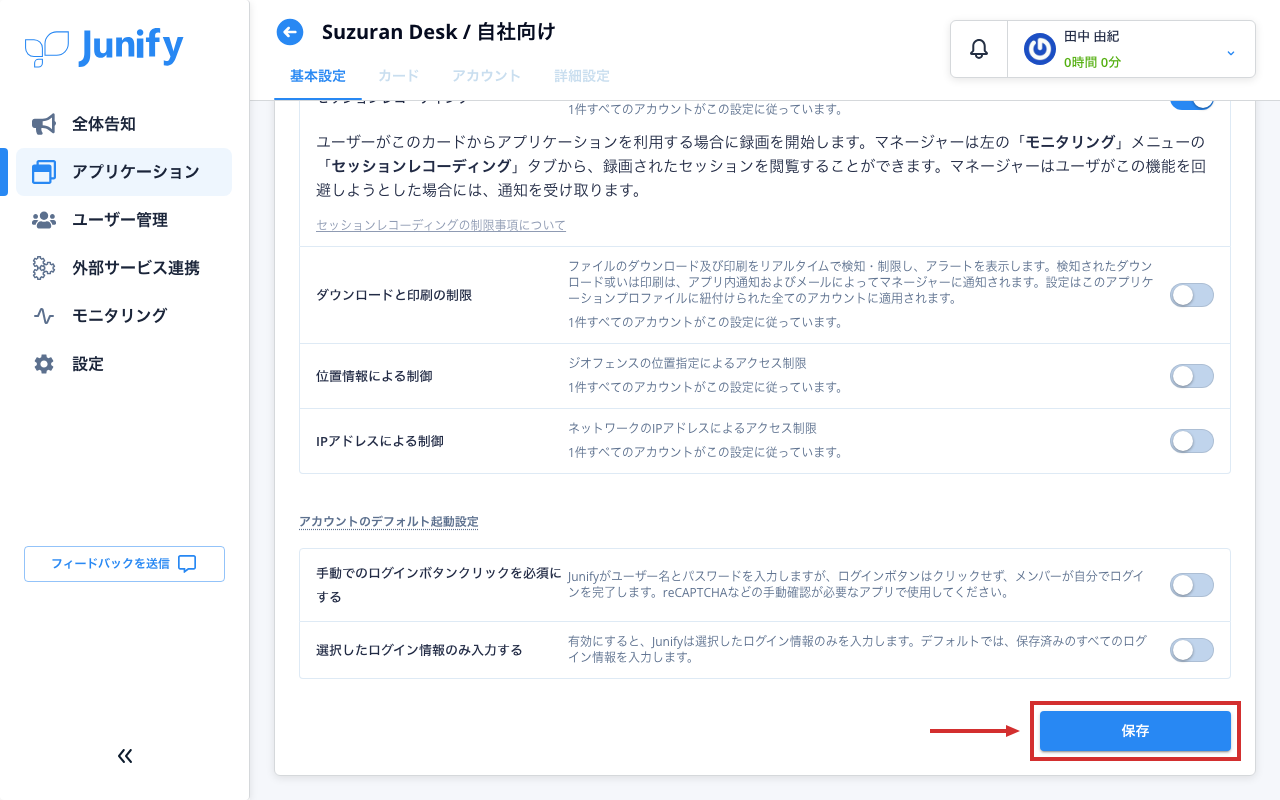Open the 詳細設定 tab
This screenshot has width=1280, height=800.
pyautogui.click(x=582, y=76)
